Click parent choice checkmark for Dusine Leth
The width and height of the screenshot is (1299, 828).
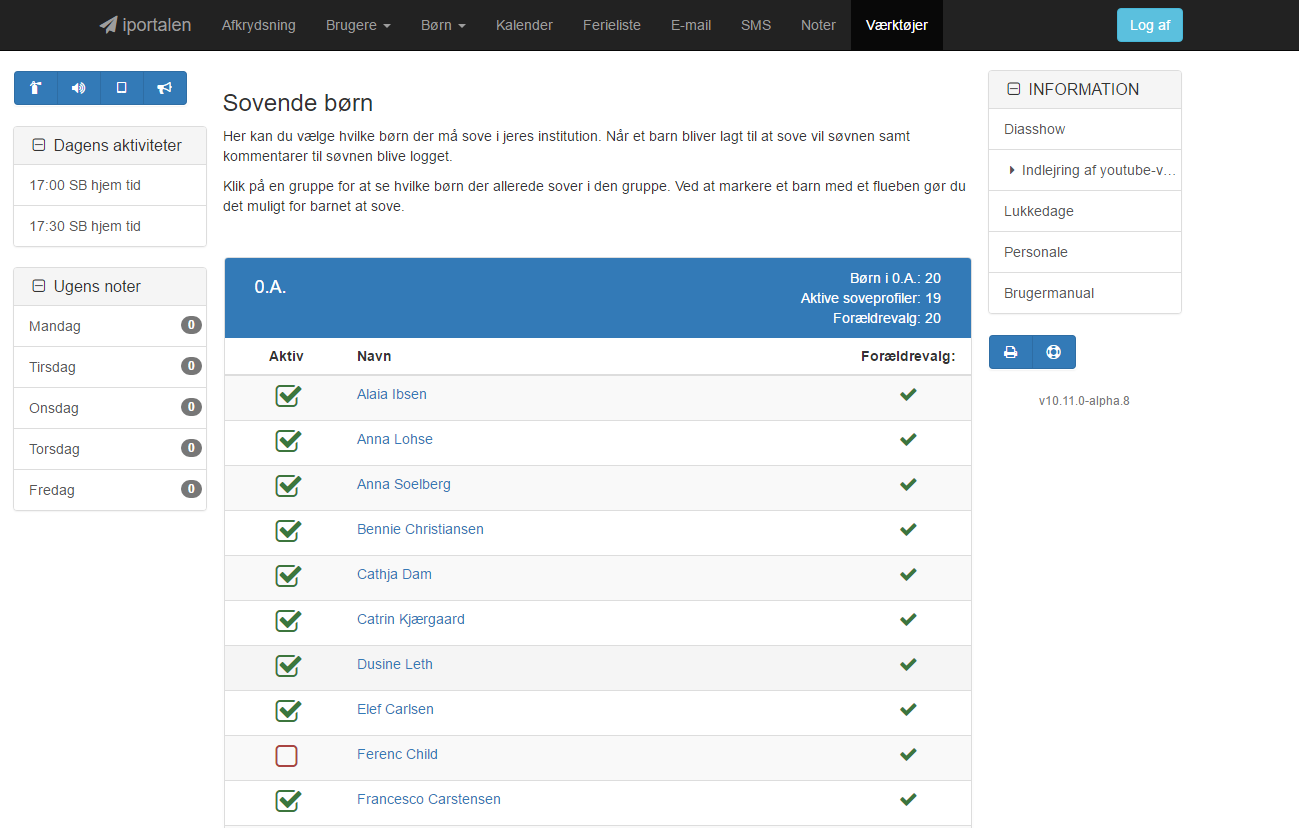pos(908,664)
